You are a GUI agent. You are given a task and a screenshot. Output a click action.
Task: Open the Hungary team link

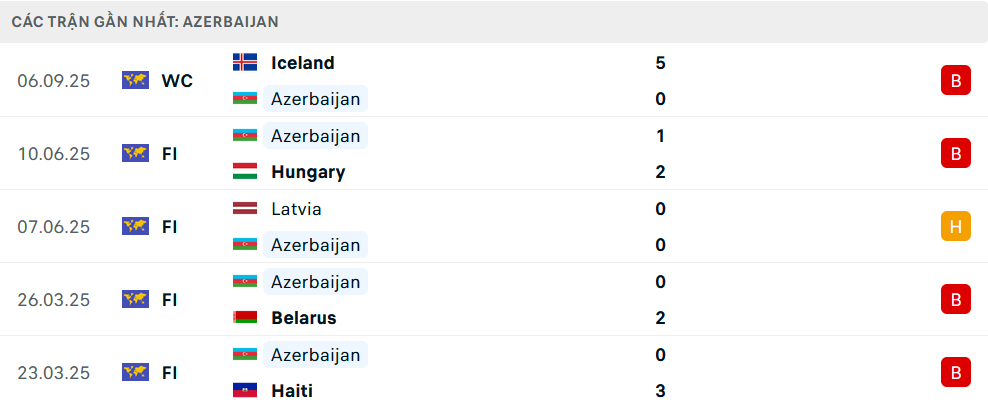[x=307, y=172]
